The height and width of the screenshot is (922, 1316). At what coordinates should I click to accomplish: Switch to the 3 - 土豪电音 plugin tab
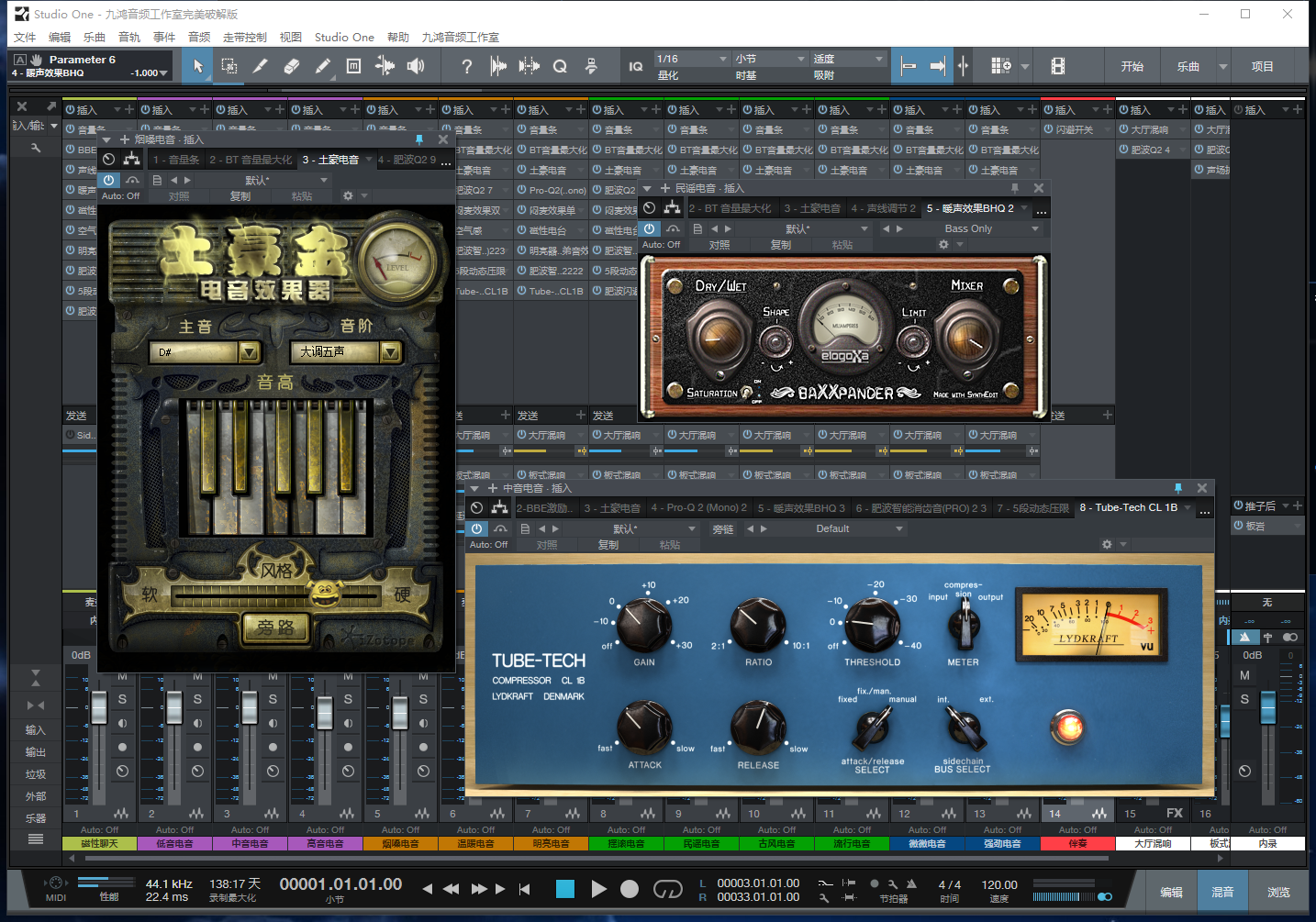coord(330,160)
